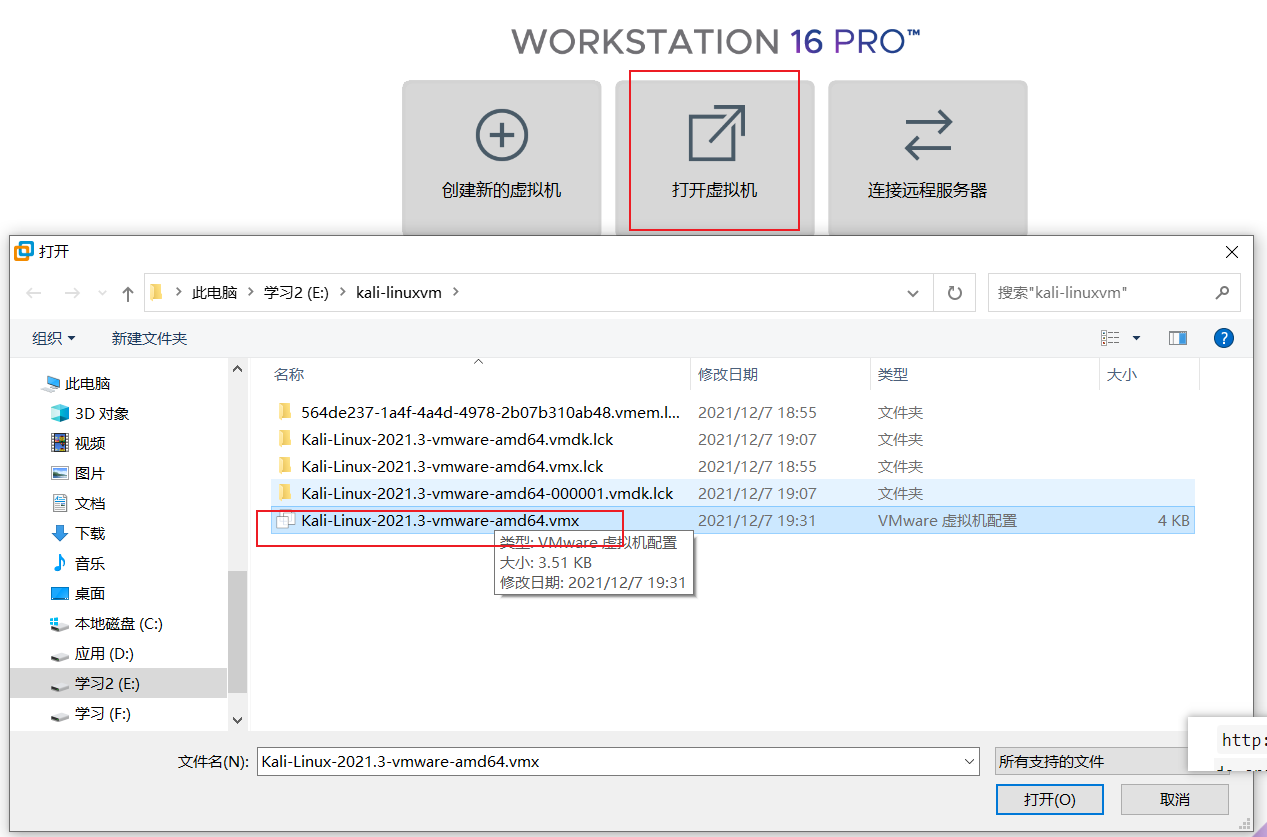Expand the chevron after kali-linuxvm breadcrumb

pyautogui.click(x=456, y=293)
